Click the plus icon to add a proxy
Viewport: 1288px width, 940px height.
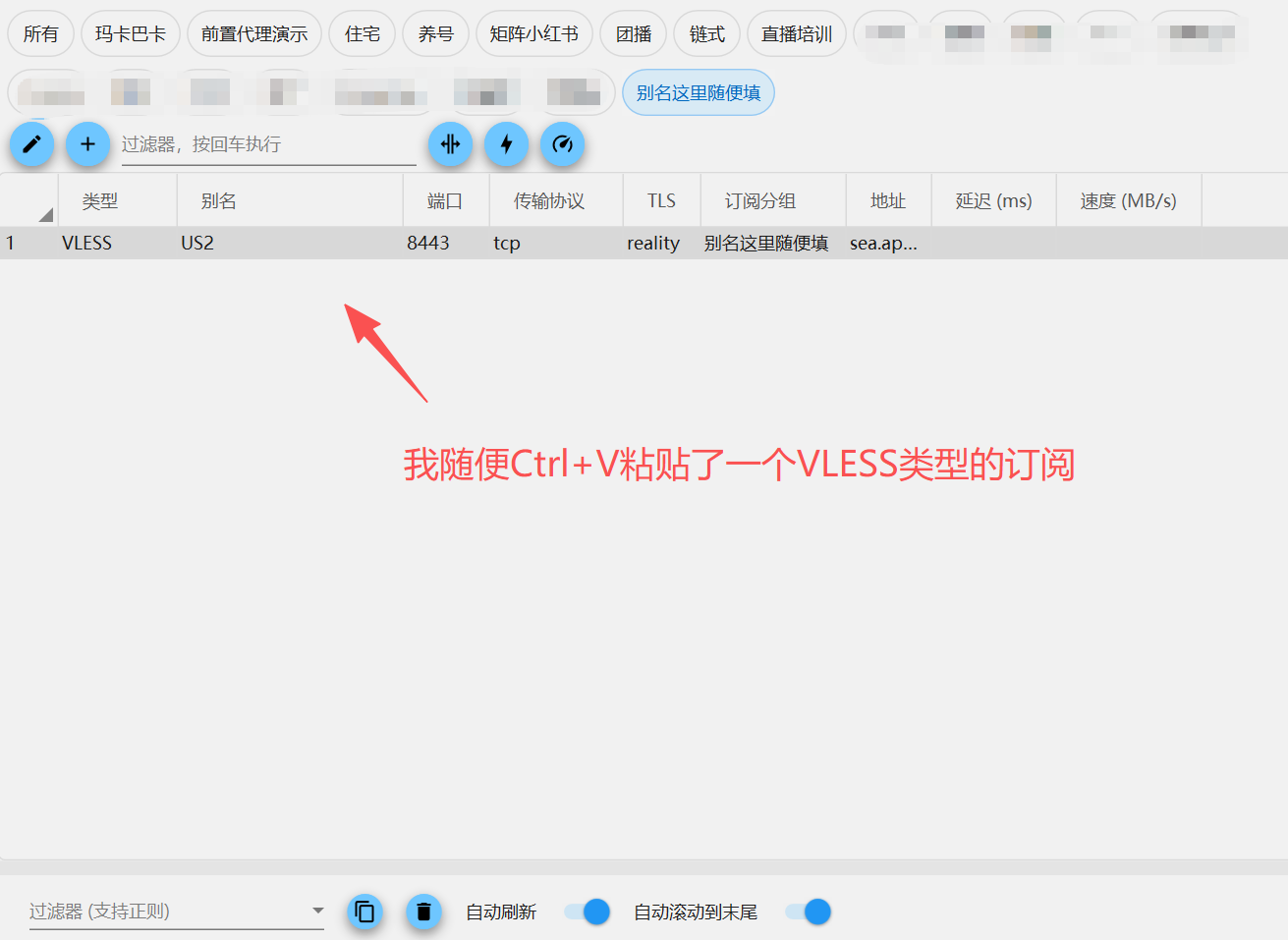coord(87,143)
